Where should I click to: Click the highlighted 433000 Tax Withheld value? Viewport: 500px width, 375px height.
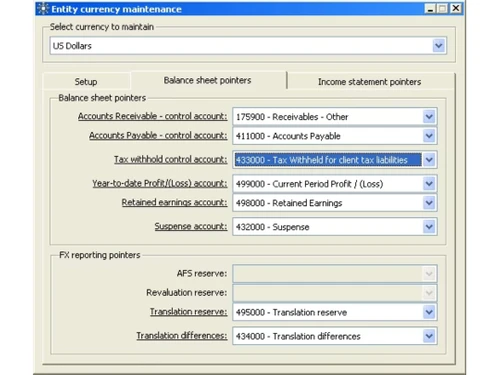coord(328,160)
